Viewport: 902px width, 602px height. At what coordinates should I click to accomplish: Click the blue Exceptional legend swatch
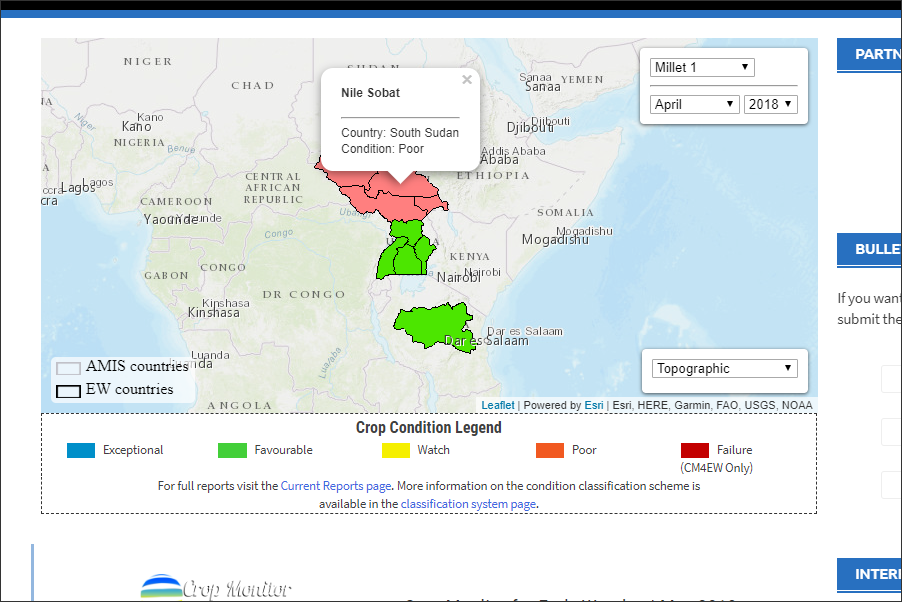[81, 450]
